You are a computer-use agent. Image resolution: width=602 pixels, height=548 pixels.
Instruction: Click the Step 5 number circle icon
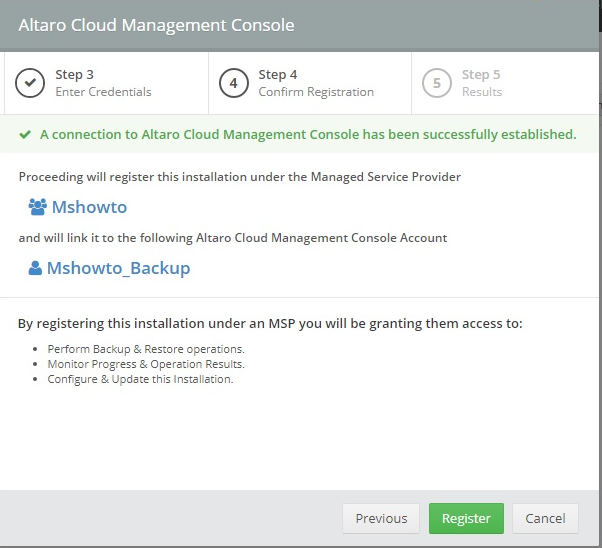click(437, 83)
